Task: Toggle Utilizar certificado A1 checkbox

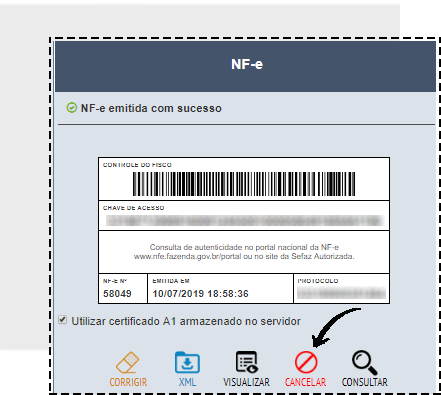Action: click(62, 320)
